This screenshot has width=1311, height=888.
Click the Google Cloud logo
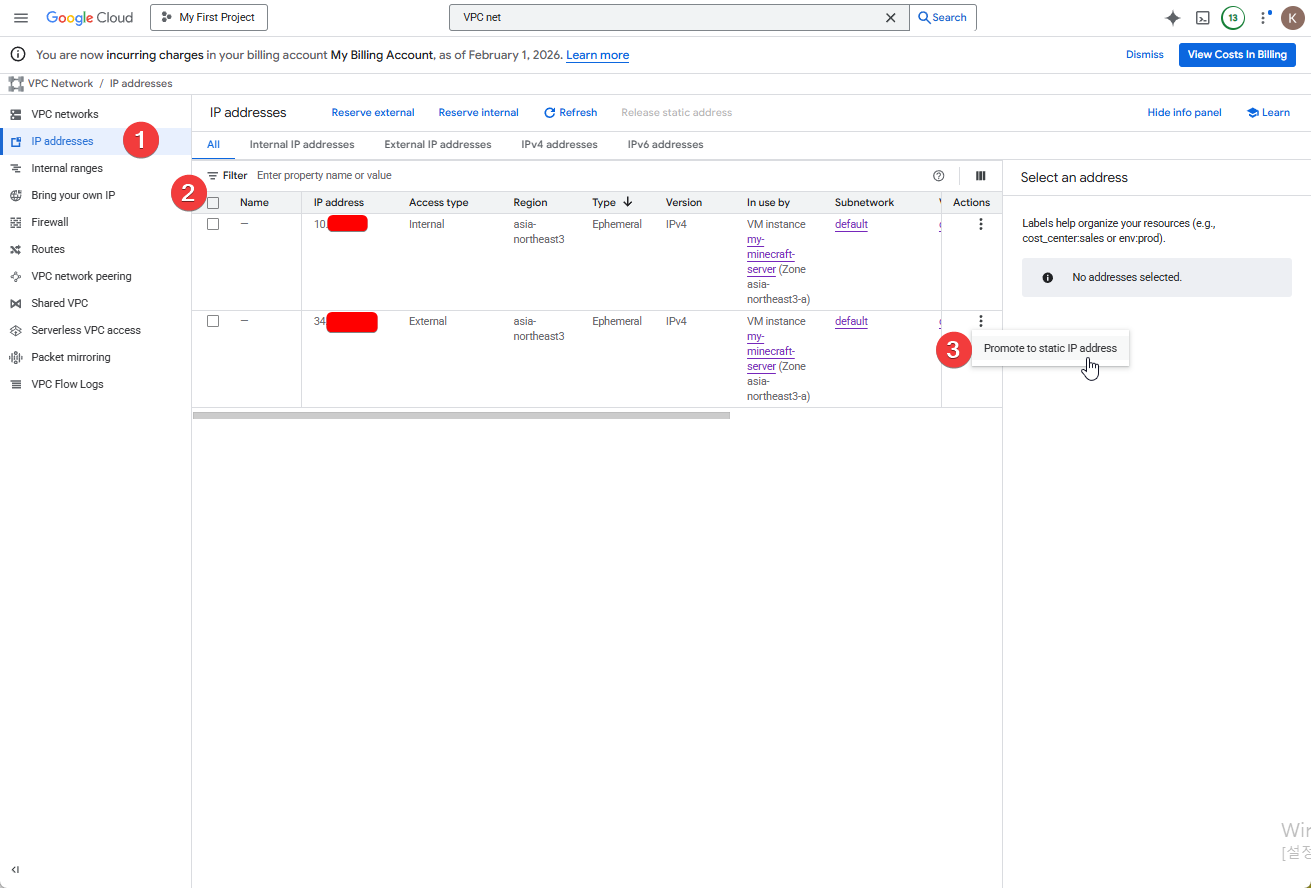90,18
